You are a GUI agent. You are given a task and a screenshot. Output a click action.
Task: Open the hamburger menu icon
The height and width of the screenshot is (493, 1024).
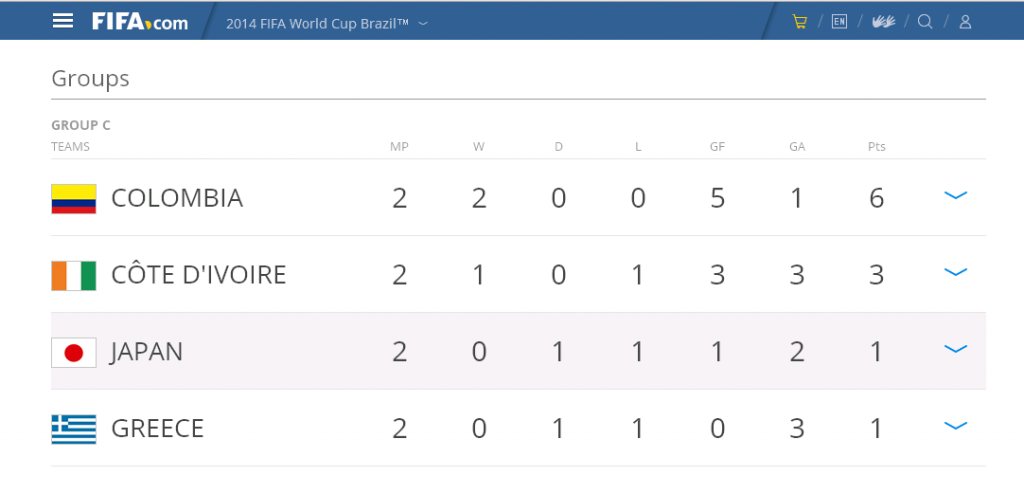63,21
